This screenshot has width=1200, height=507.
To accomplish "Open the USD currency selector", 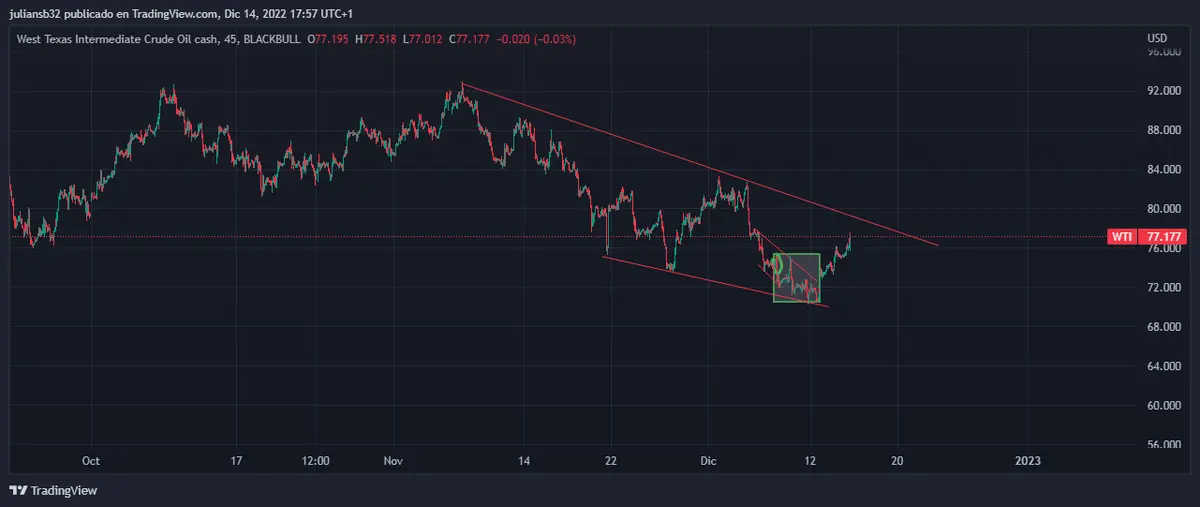I will [1157, 38].
